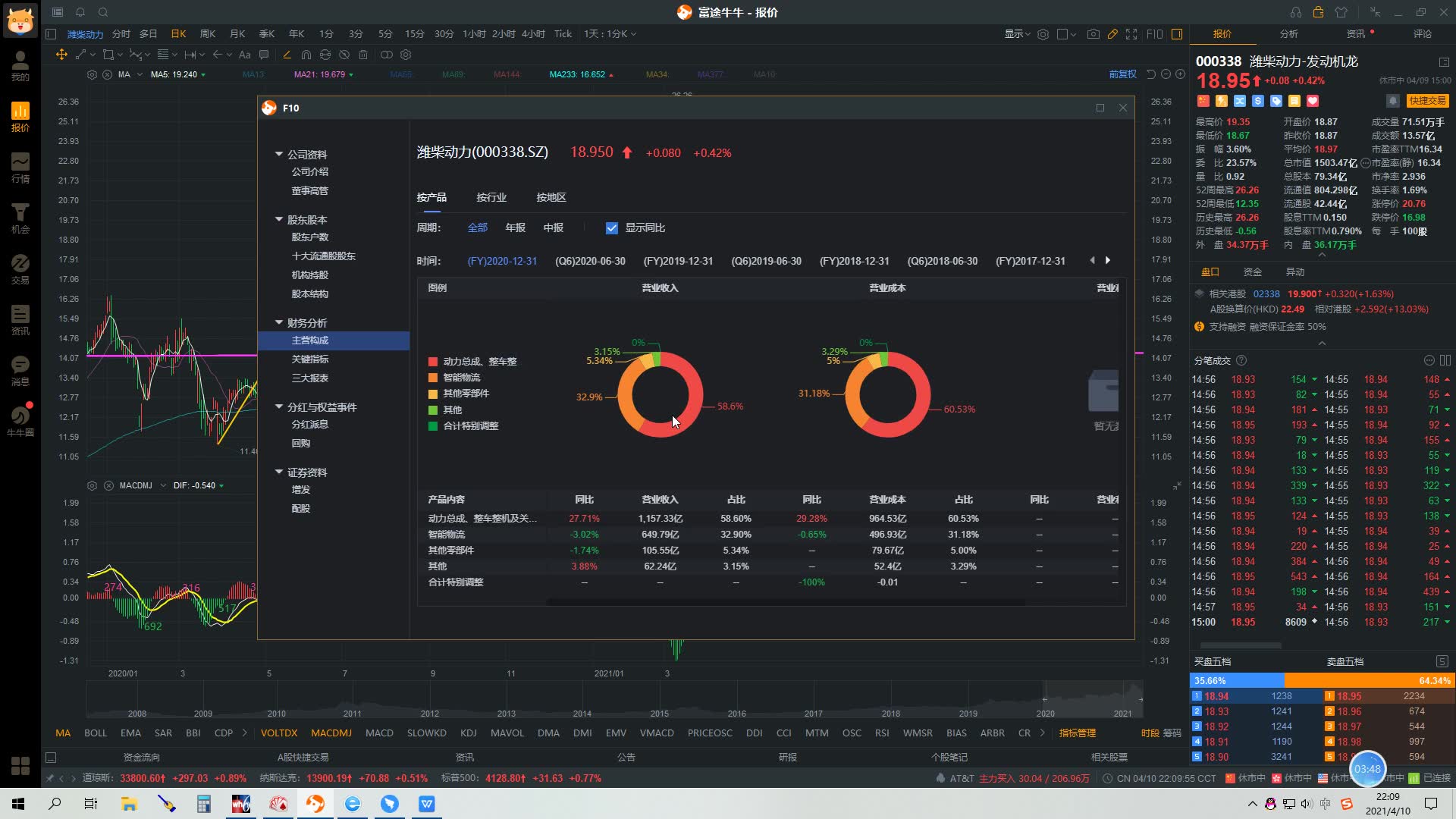Uncheck the 显示同比 checkbox
Viewport: 1456px width, 819px height.
tap(612, 227)
